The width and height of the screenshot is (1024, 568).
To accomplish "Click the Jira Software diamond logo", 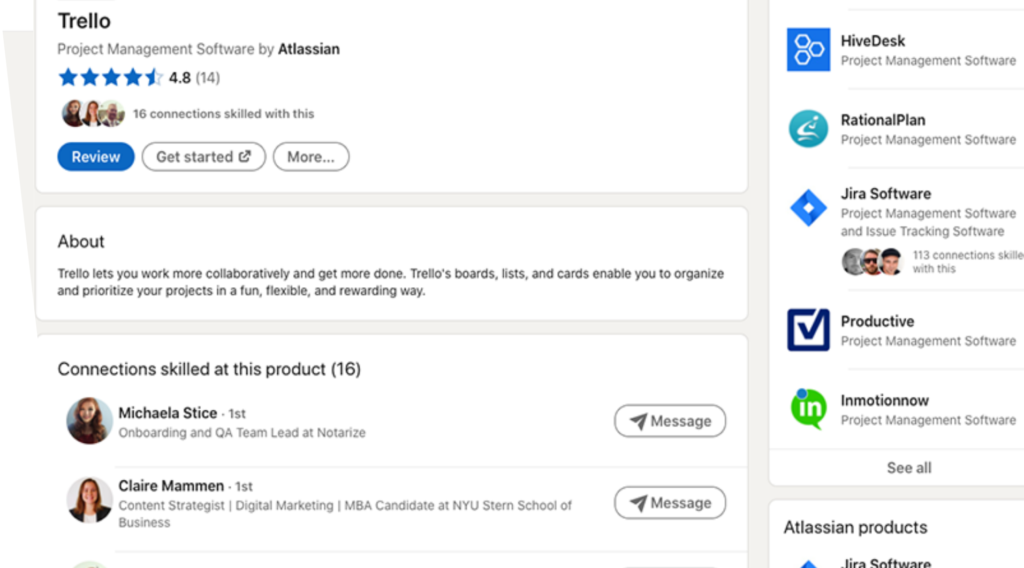I will pos(808,208).
